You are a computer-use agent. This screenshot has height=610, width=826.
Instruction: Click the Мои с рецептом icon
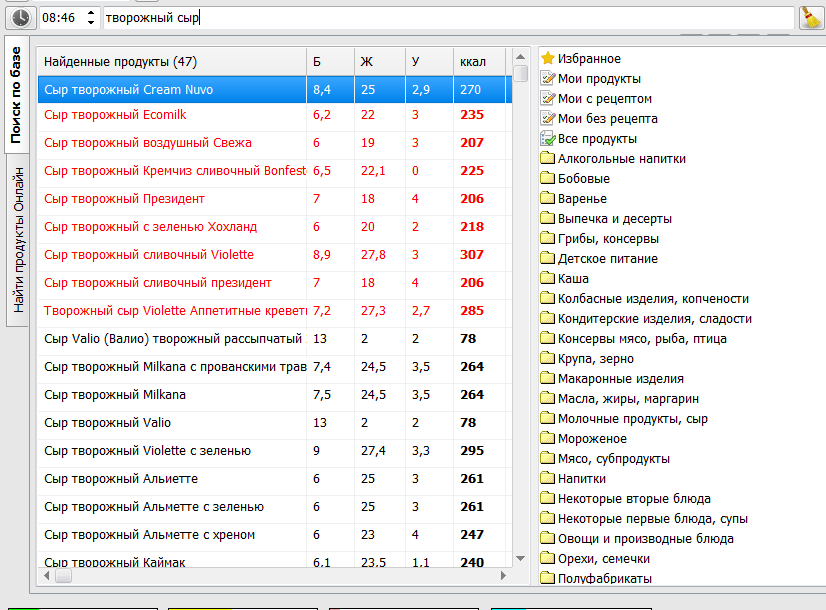click(548, 98)
